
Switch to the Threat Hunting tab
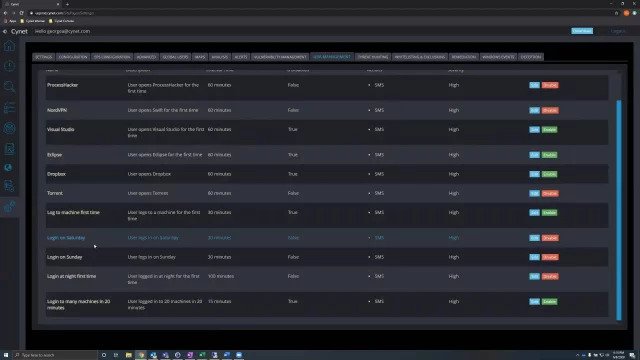pos(373,57)
